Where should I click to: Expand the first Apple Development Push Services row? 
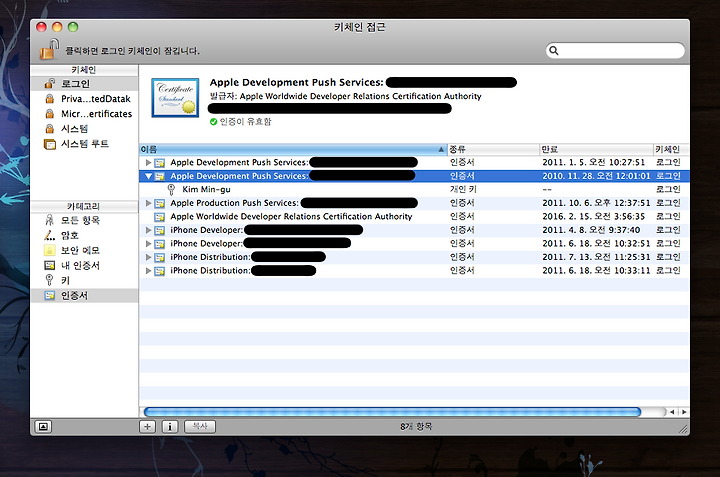point(148,163)
